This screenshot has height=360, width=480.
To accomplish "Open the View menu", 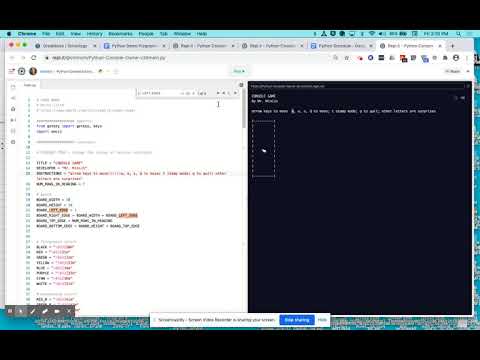I will point(76,34).
